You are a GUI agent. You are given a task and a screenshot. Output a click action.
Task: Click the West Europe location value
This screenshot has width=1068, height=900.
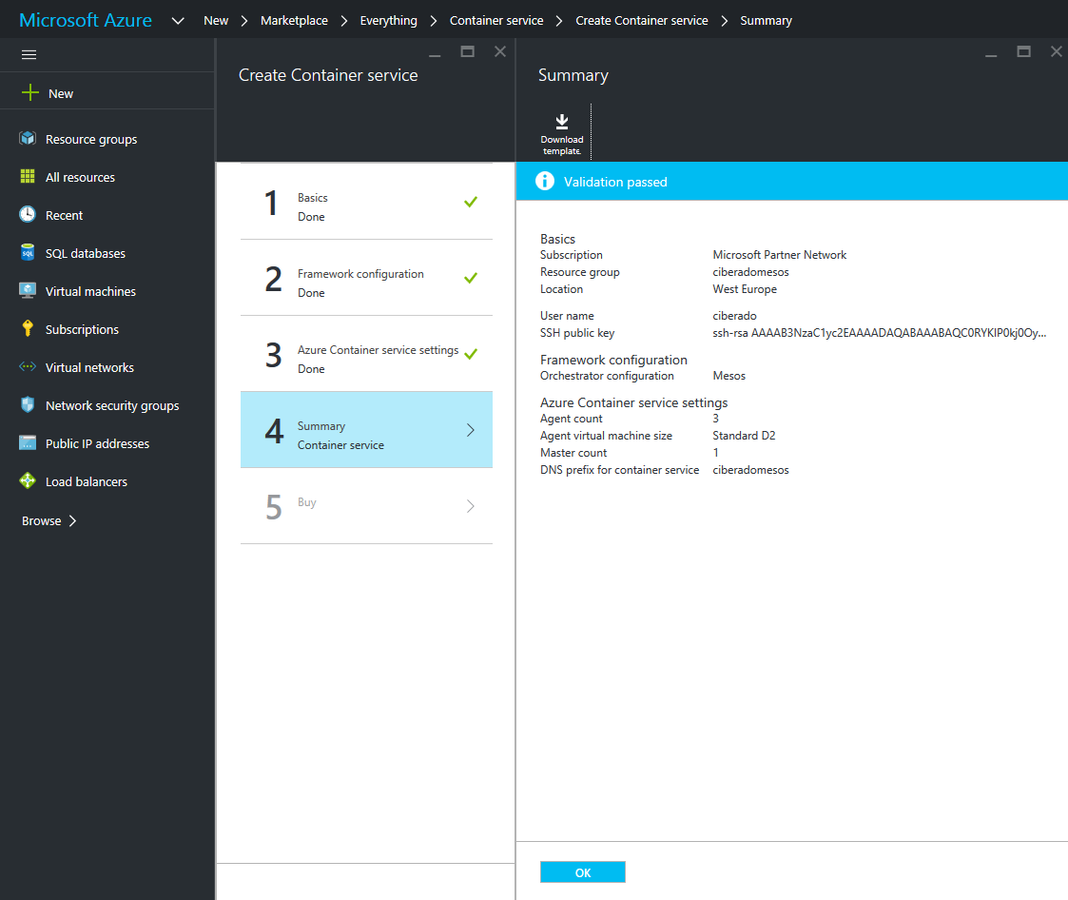744,289
